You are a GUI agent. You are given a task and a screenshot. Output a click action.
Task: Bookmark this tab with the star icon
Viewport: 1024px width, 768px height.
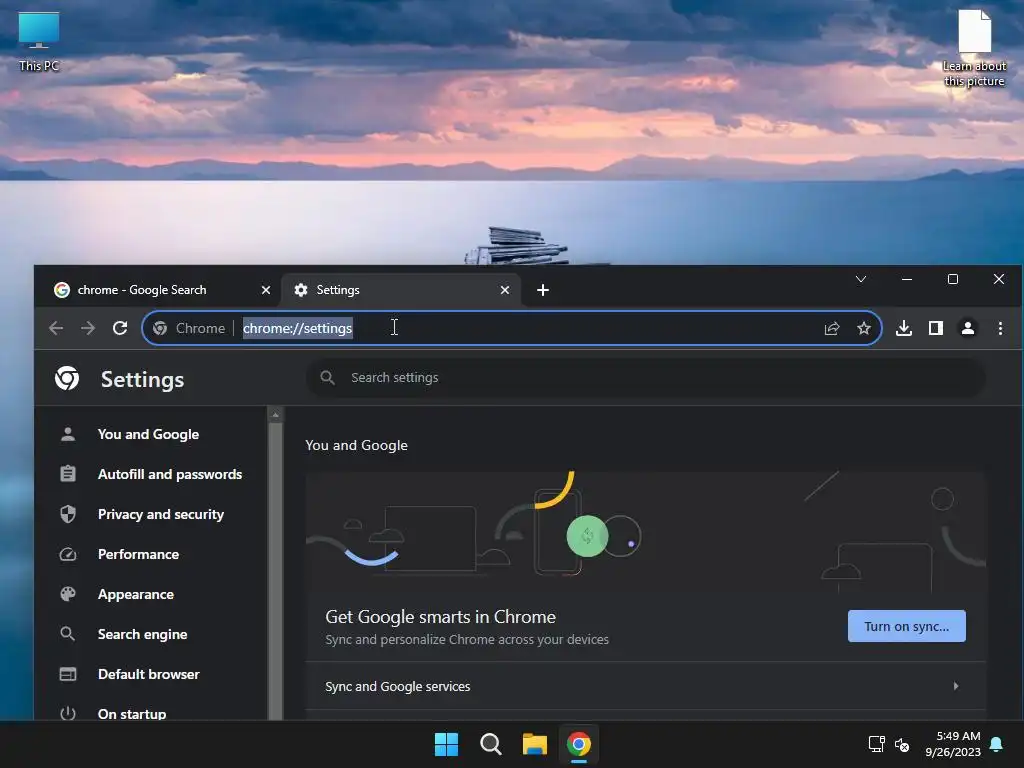pyautogui.click(x=863, y=328)
